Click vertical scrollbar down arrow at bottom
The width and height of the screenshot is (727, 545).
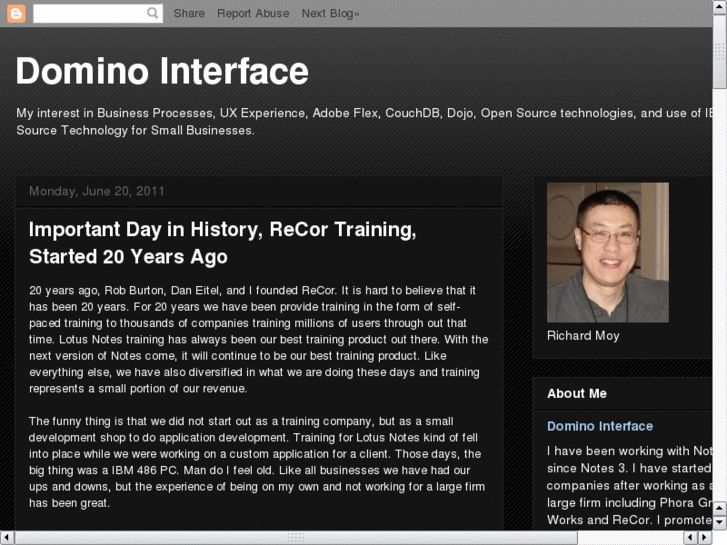click(720, 522)
